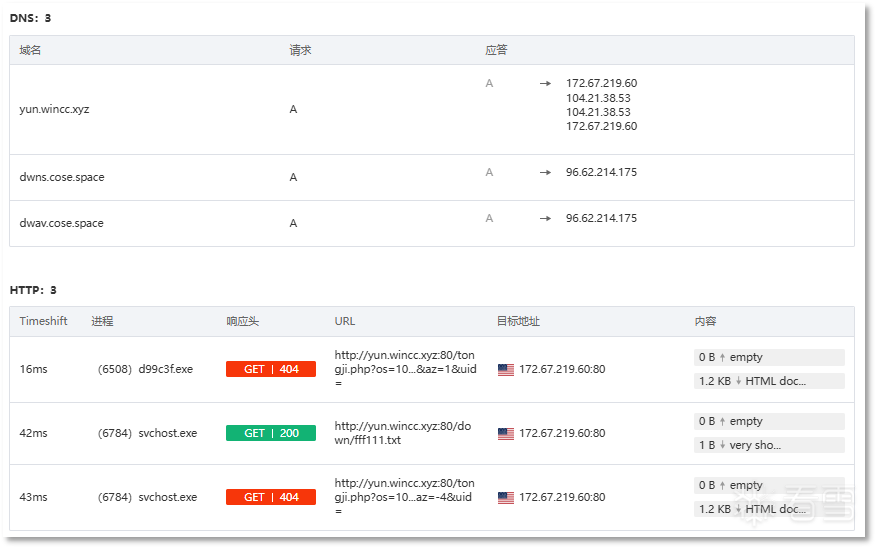Open the down/fff111.txt URL
This screenshot has height=549, width=876.
[x=404, y=433]
